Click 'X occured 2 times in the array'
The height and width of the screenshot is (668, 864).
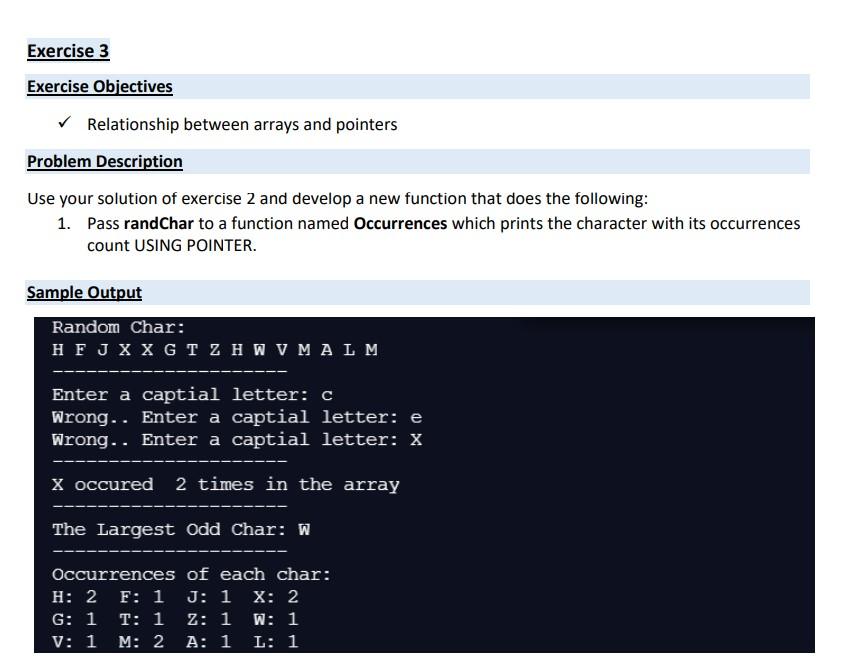pos(226,484)
